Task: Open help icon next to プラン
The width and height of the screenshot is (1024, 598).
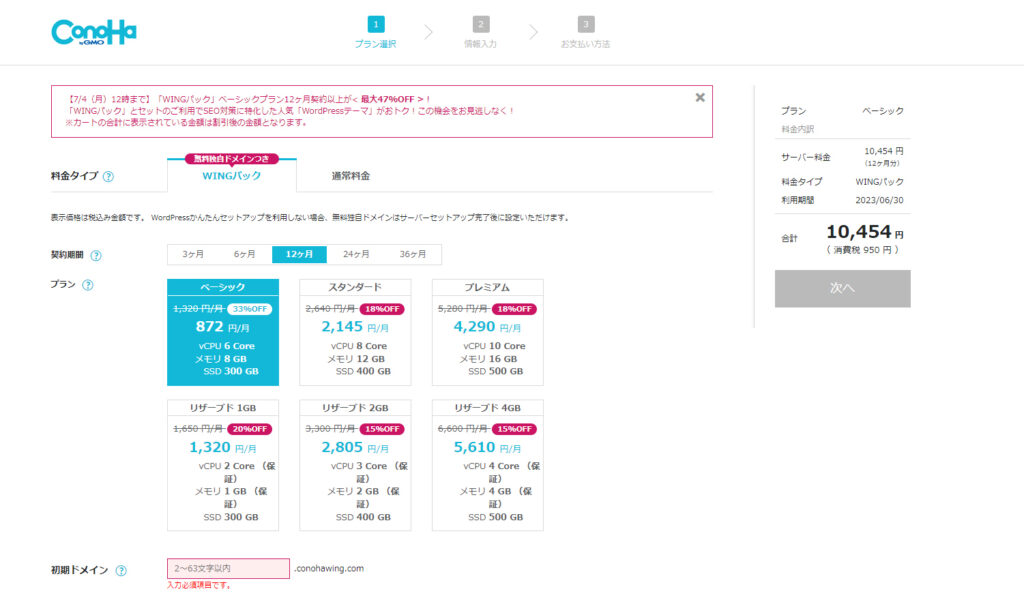Action: pos(88,285)
